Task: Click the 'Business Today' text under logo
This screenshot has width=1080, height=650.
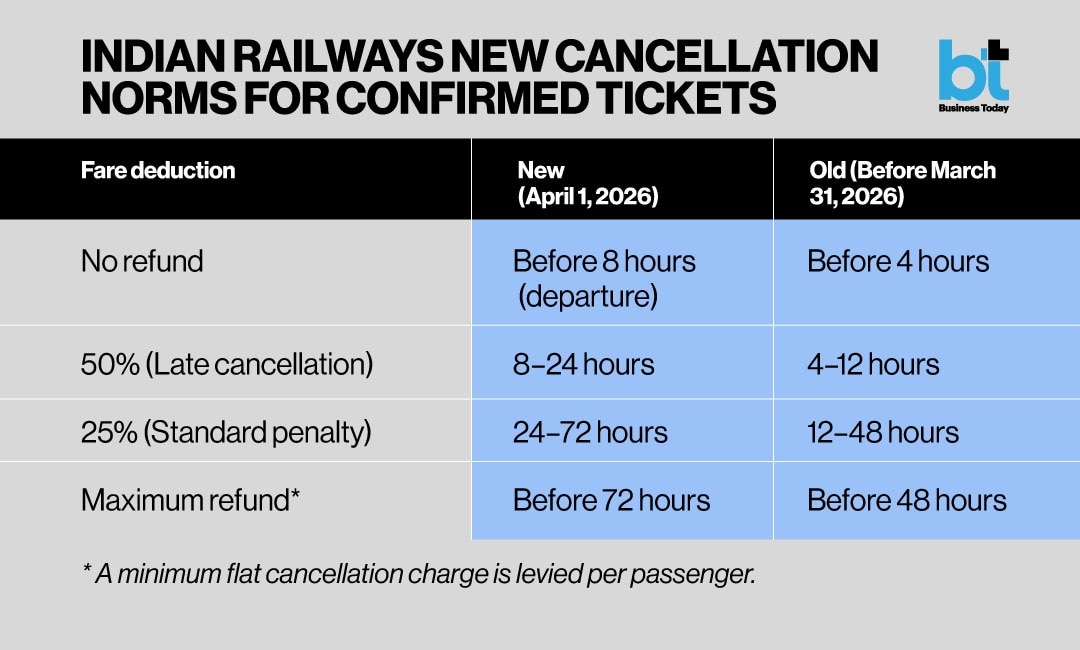Action: (x=973, y=107)
